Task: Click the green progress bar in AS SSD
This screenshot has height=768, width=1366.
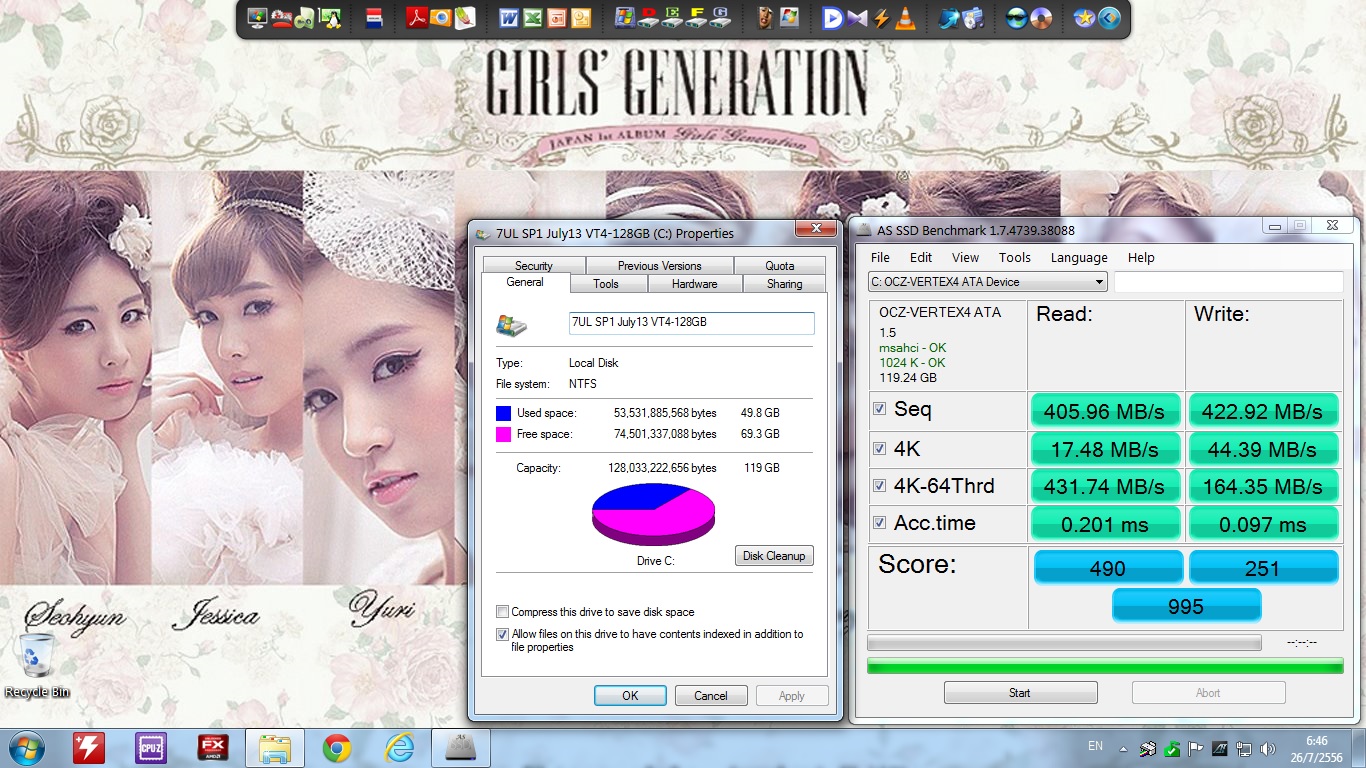Action: [x=1105, y=666]
